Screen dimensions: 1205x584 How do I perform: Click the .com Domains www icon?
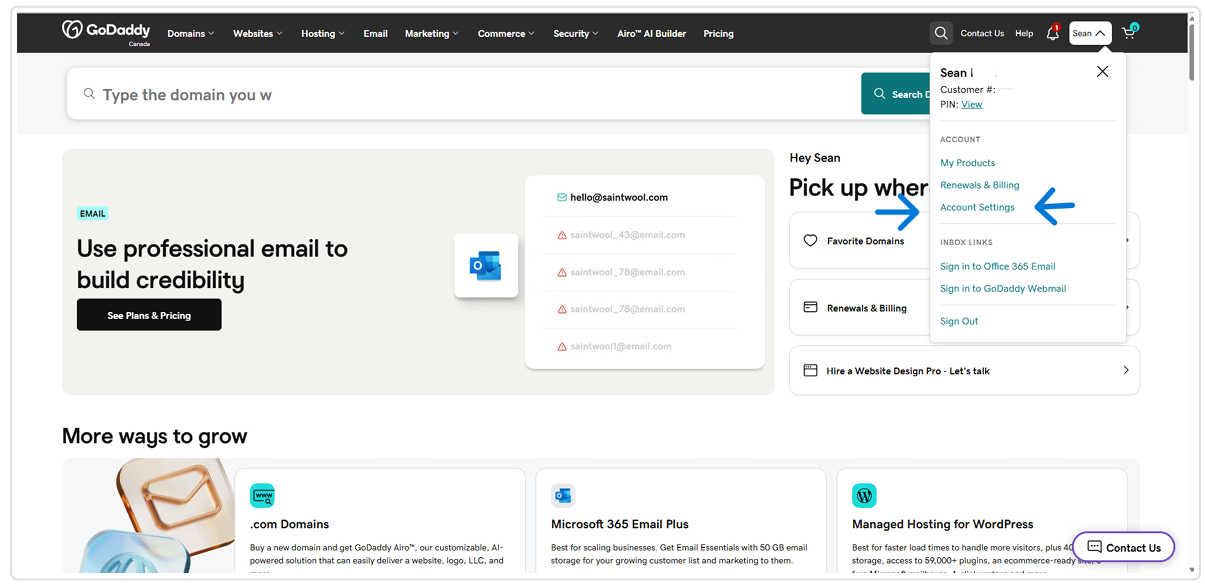click(262, 495)
